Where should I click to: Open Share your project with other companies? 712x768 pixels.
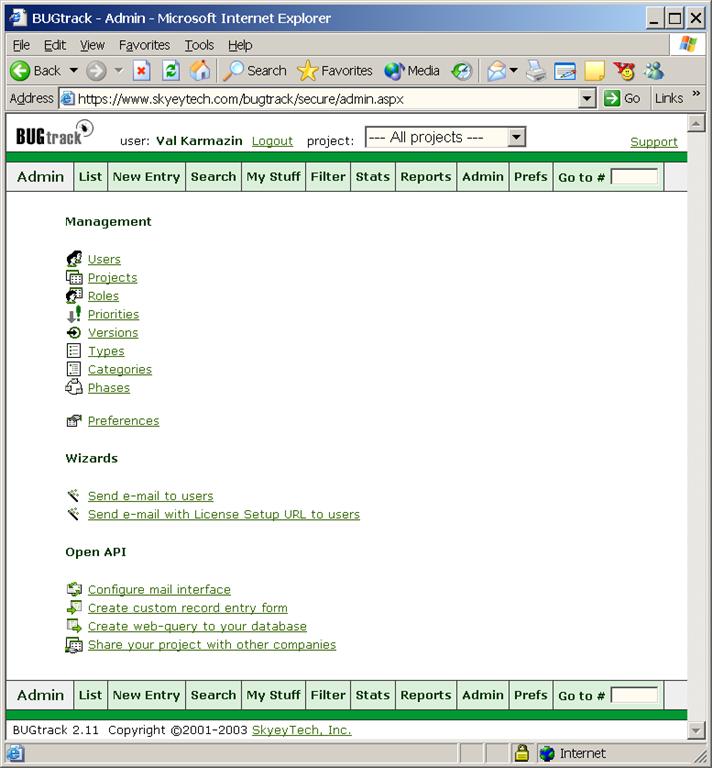coord(212,645)
